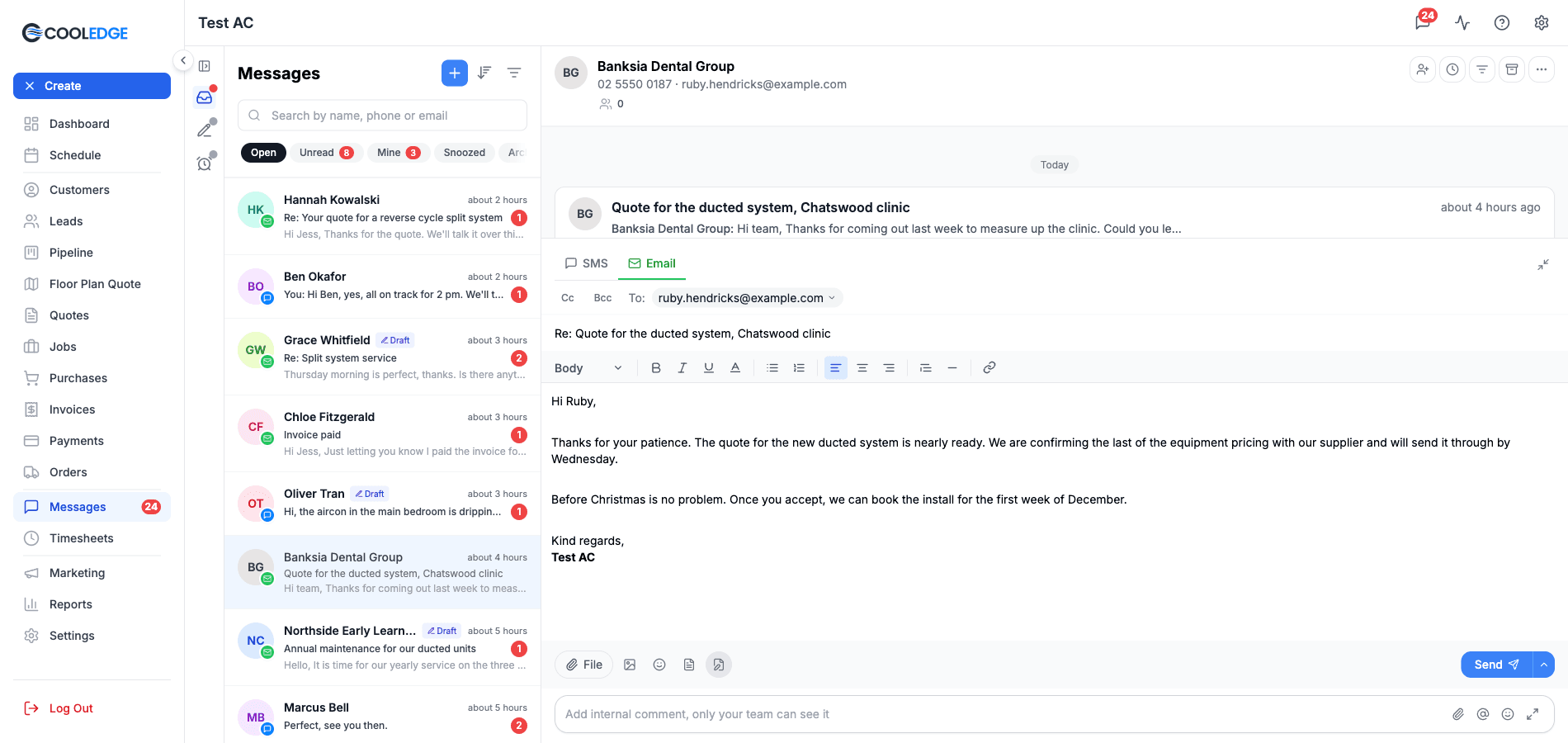Click the Create button

(92, 86)
